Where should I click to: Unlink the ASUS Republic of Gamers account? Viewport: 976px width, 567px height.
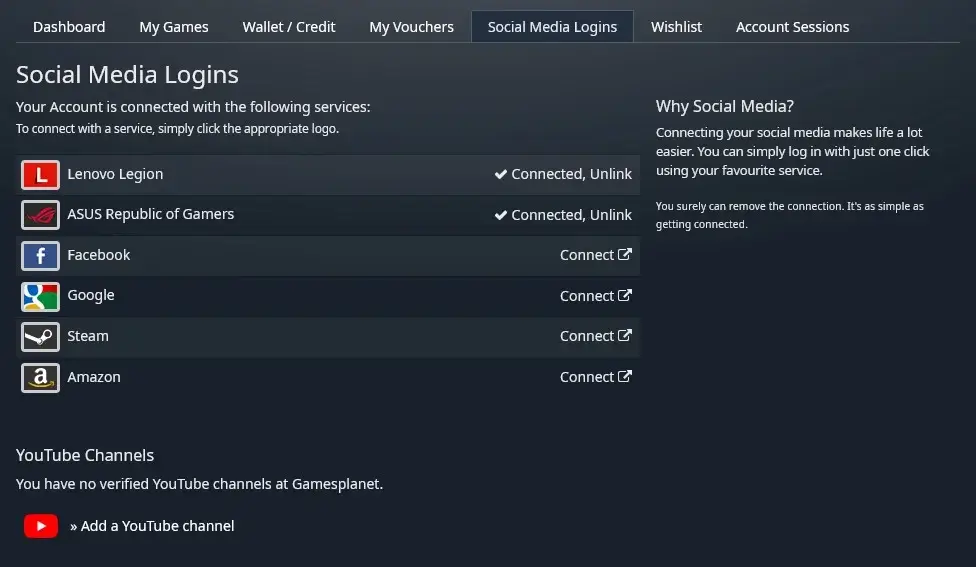tap(610, 215)
